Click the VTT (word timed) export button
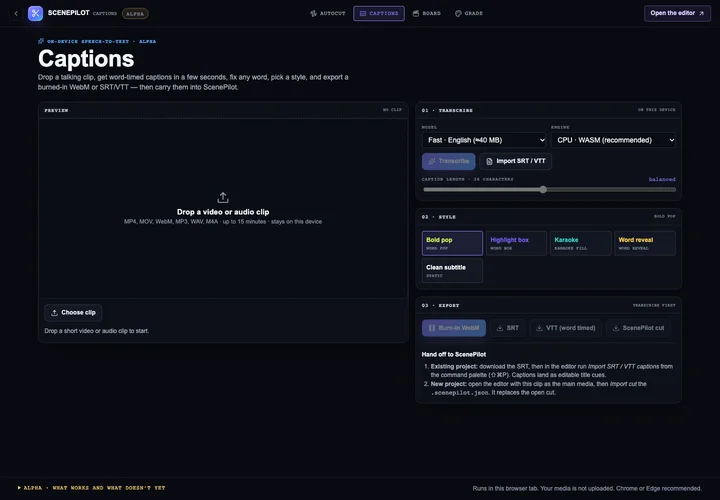The image size is (720, 500). 566,328
